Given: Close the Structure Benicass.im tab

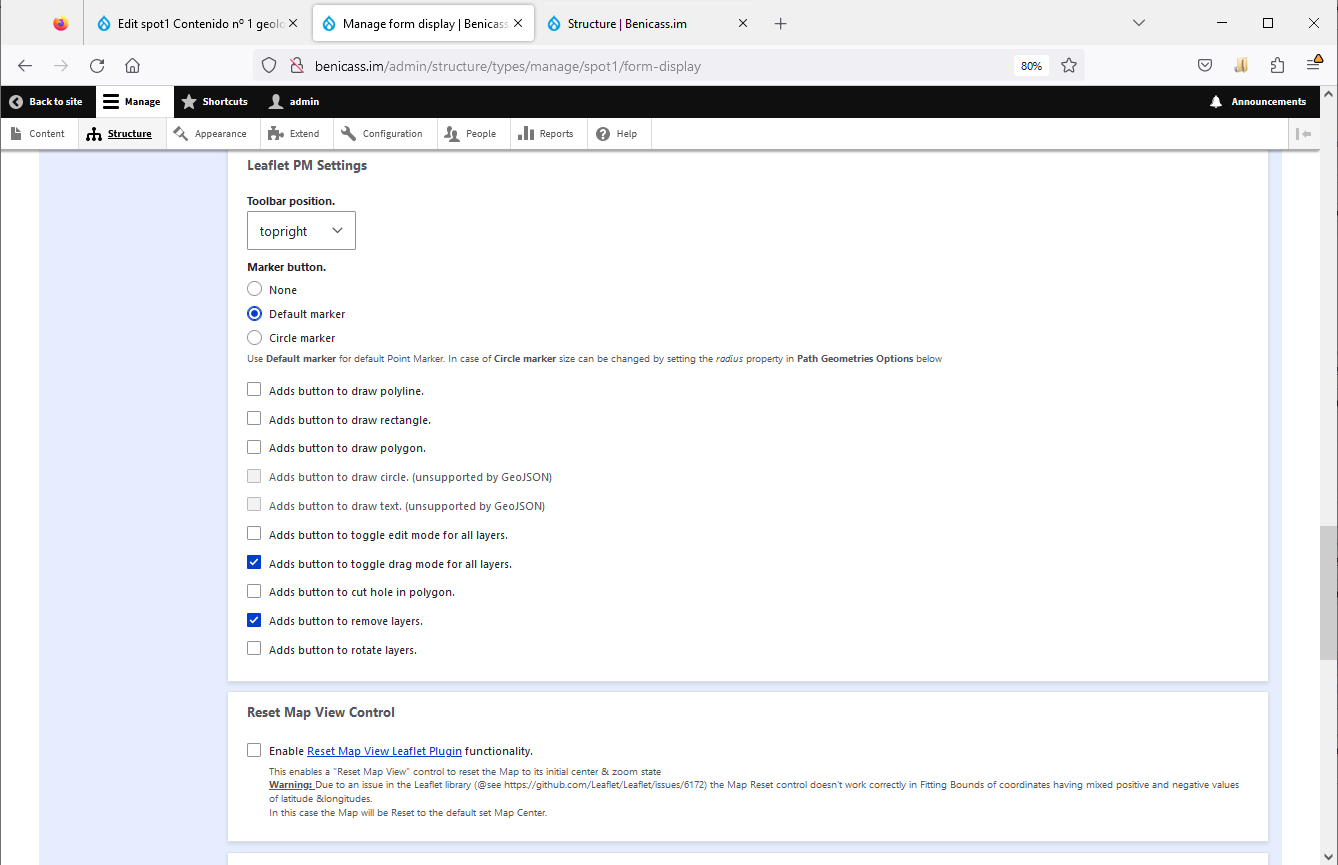Looking at the screenshot, I should (x=743, y=23).
